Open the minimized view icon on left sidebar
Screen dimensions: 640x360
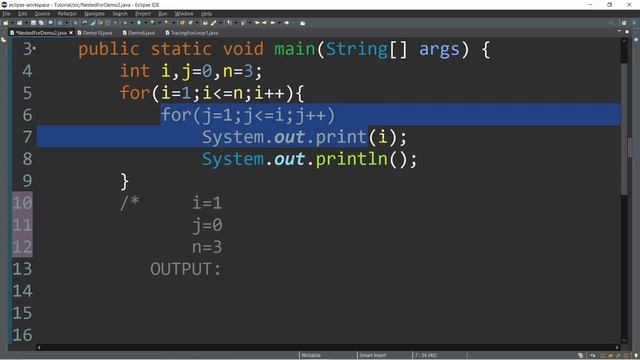coord(4,40)
